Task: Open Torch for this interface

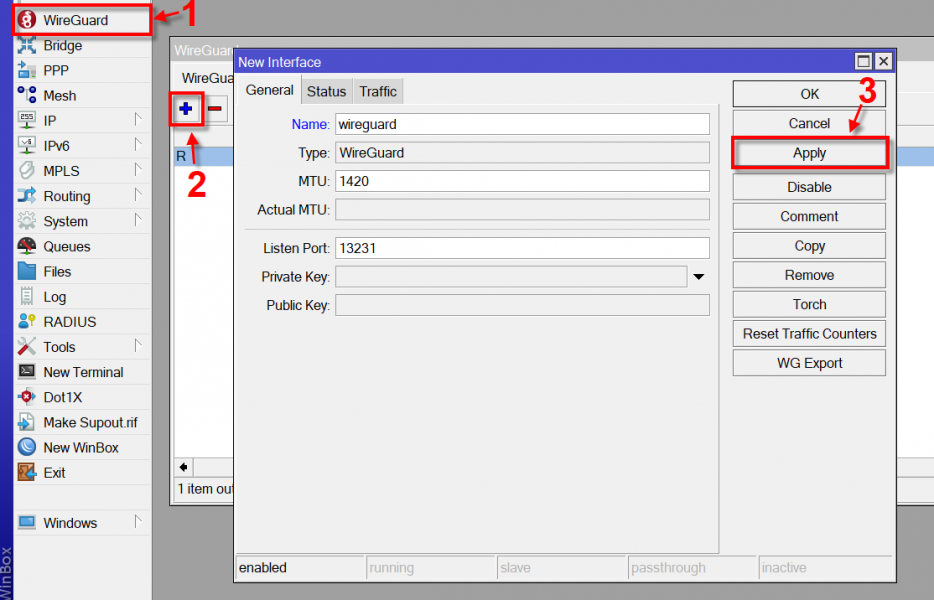Action: (x=809, y=304)
